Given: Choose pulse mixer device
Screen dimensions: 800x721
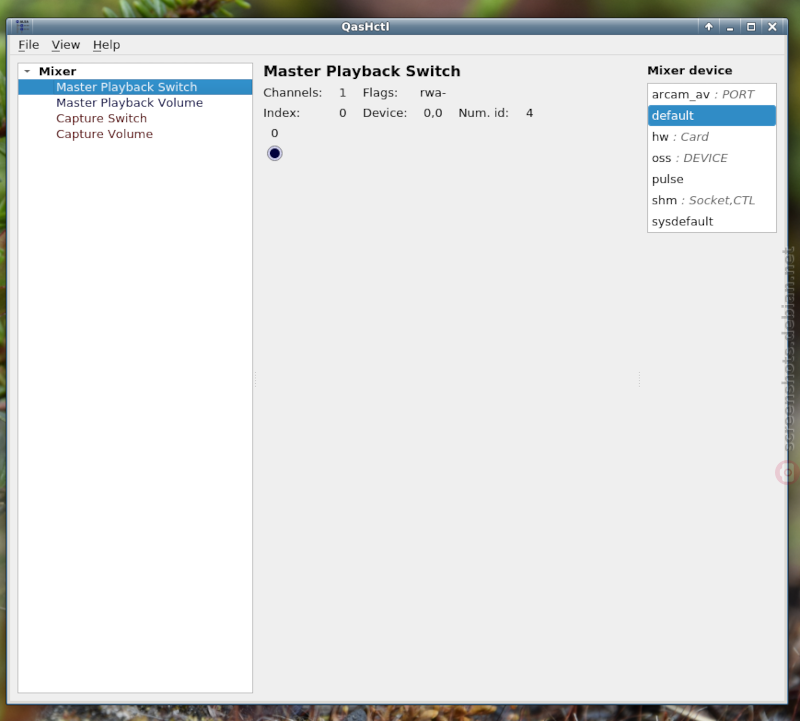Looking at the screenshot, I should click(712, 179).
